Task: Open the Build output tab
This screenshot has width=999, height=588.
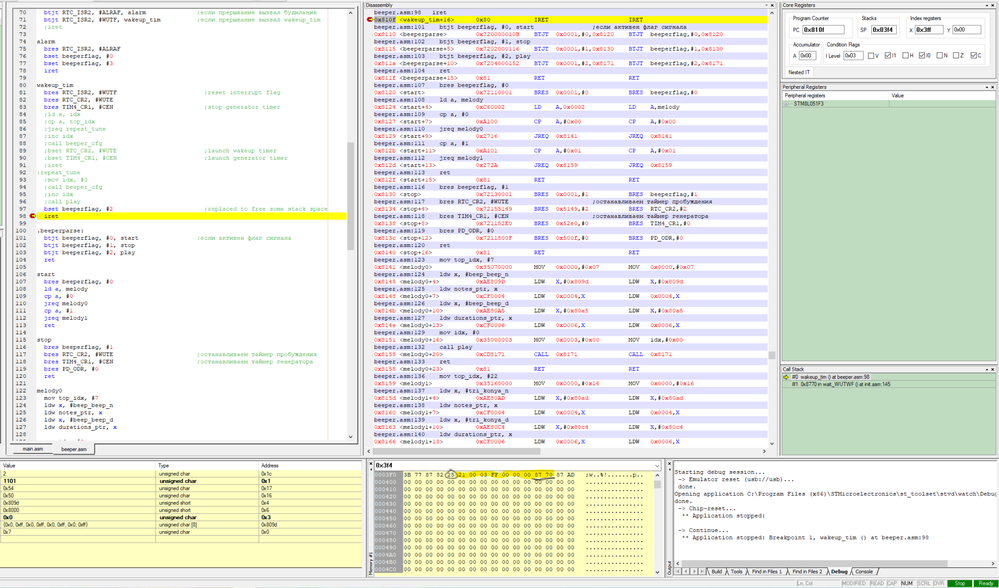Action: coord(717,571)
